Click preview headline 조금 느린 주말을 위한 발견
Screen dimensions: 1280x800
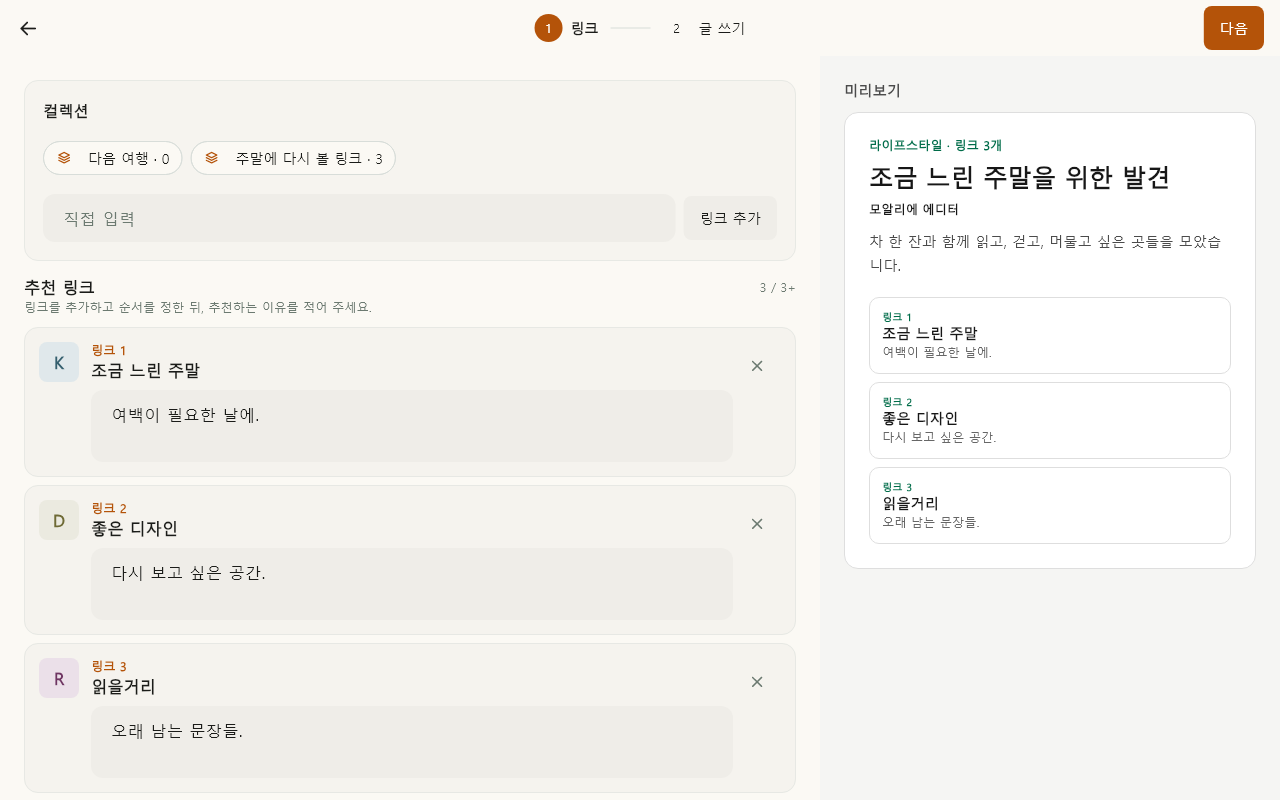pos(1020,177)
